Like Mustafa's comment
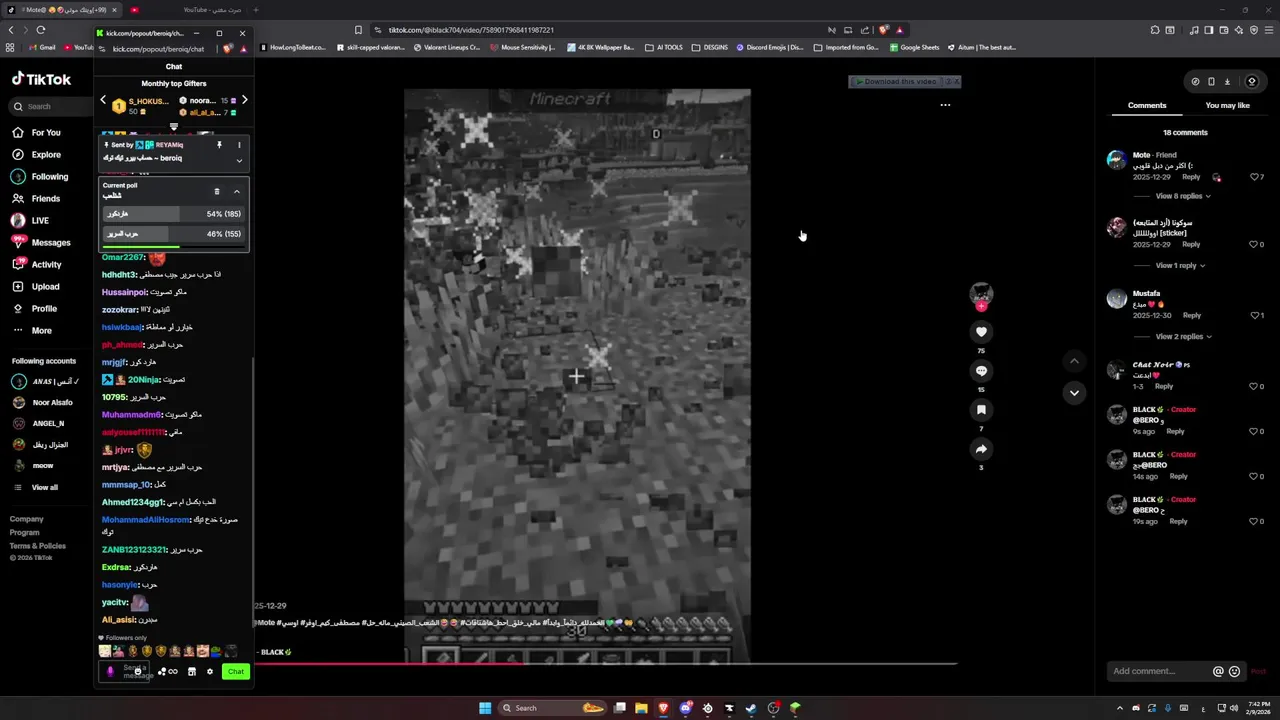 (x=1254, y=315)
